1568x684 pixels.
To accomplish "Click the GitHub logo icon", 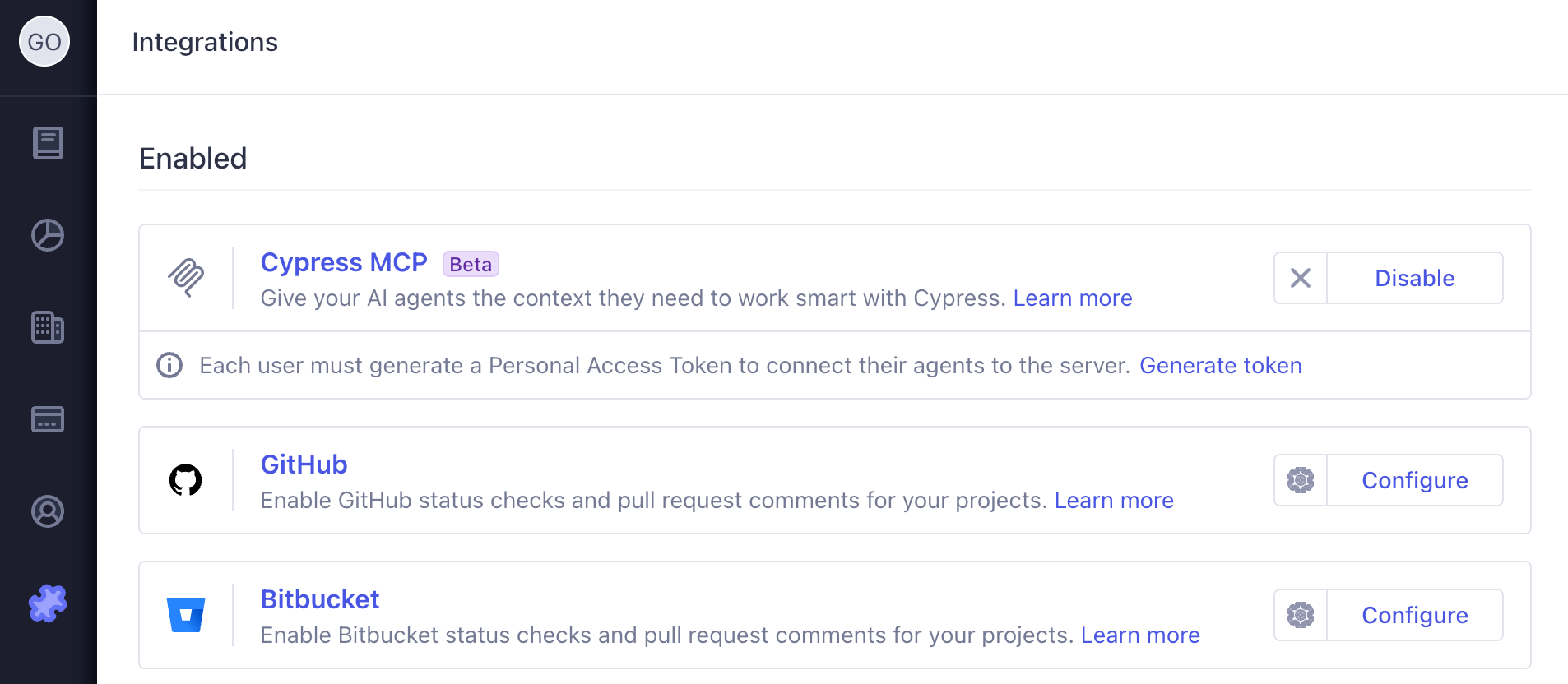I will (186, 480).
